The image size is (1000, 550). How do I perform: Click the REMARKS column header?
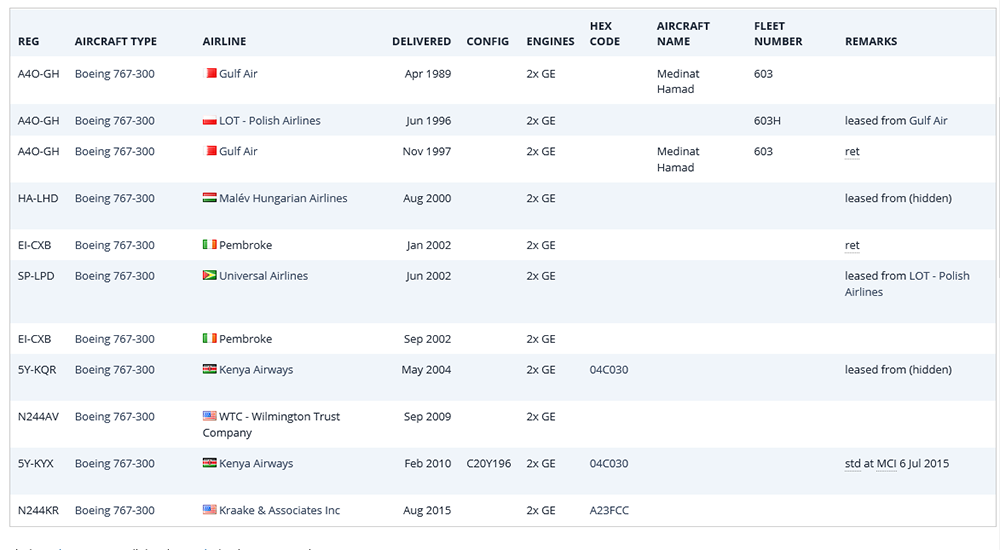871,41
